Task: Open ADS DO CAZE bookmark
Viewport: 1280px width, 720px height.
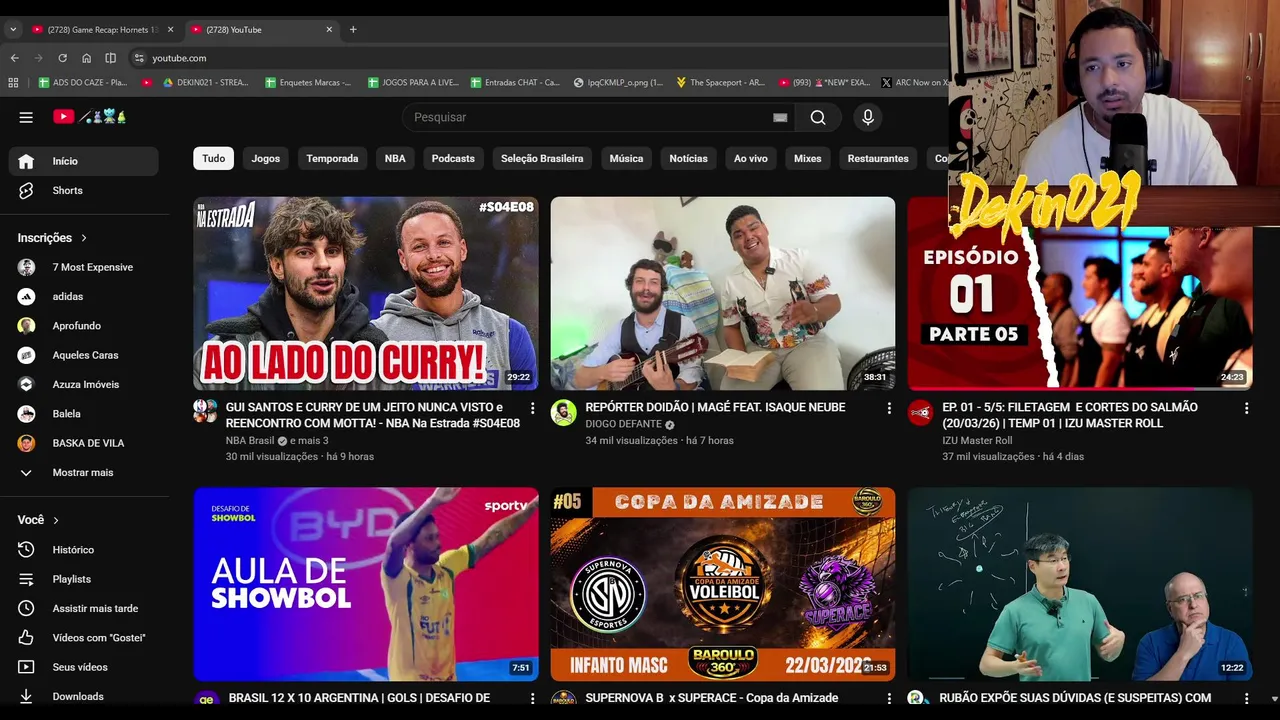Action: (x=83, y=83)
